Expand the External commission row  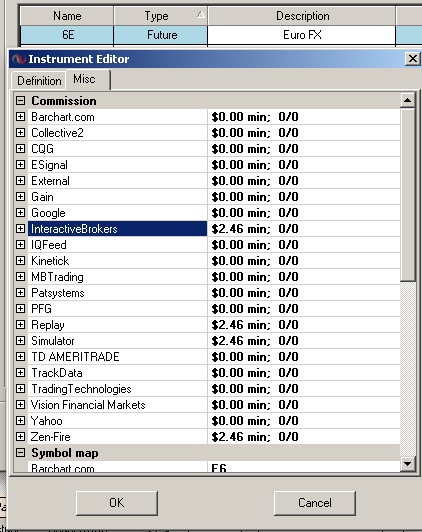click(20, 180)
